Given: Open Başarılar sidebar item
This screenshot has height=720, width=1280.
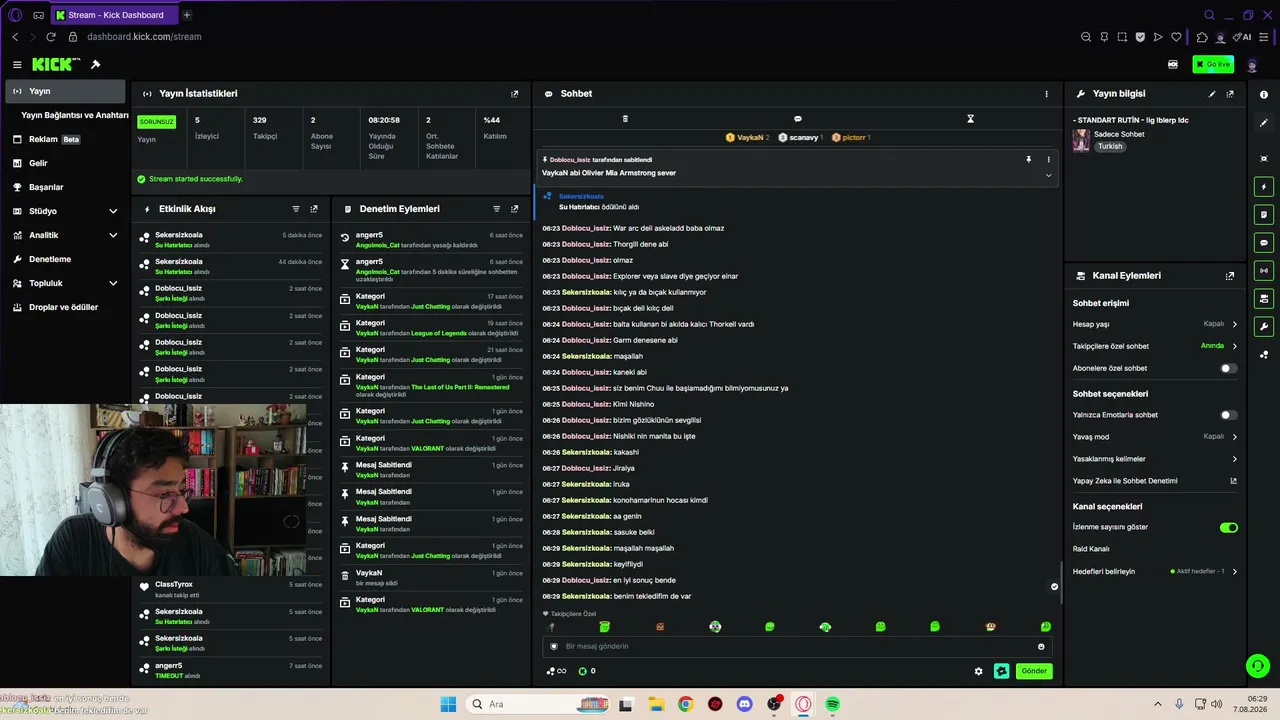Looking at the screenshot, I should pos(65,187).
